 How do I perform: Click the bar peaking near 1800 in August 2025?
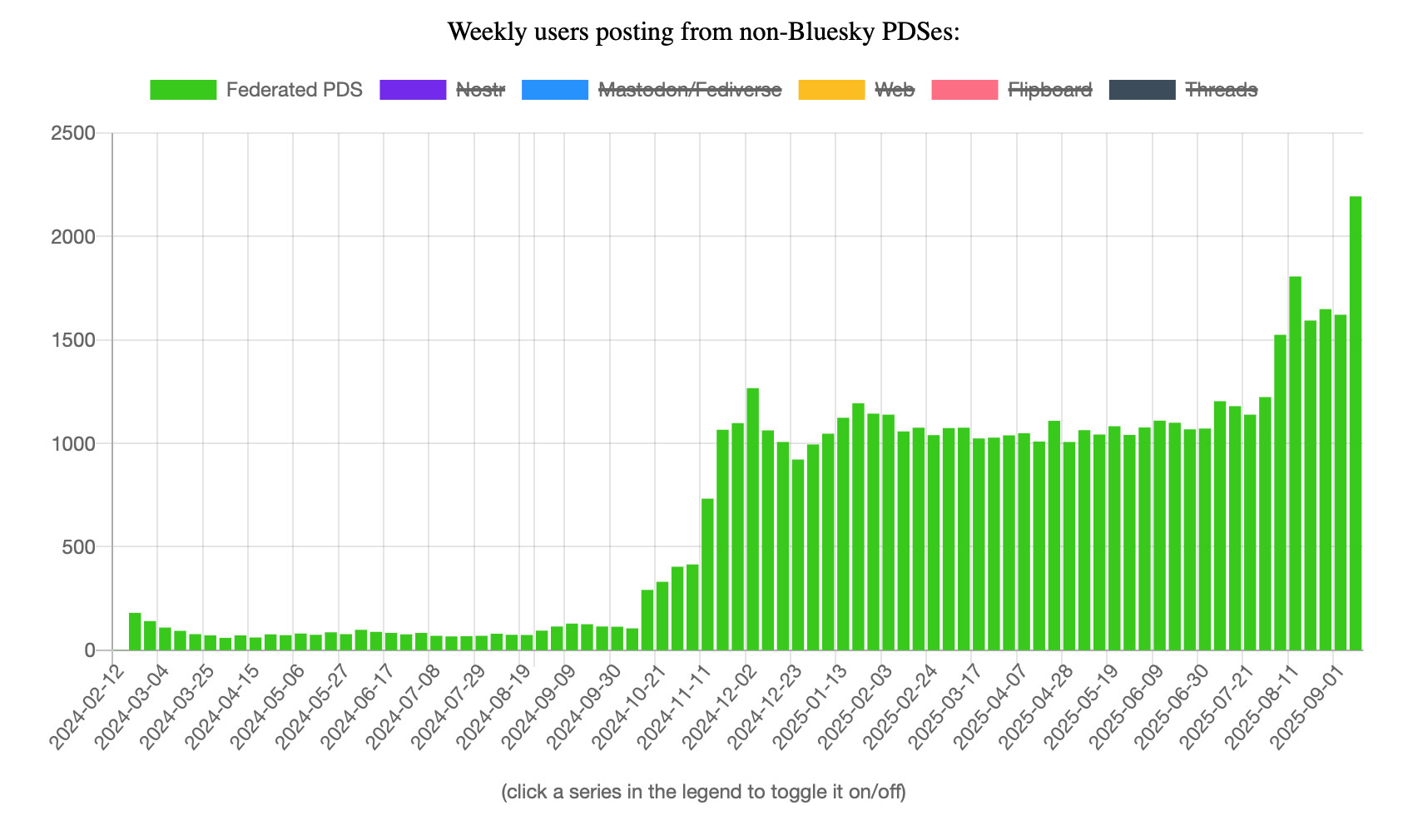tap(1295, 462)
